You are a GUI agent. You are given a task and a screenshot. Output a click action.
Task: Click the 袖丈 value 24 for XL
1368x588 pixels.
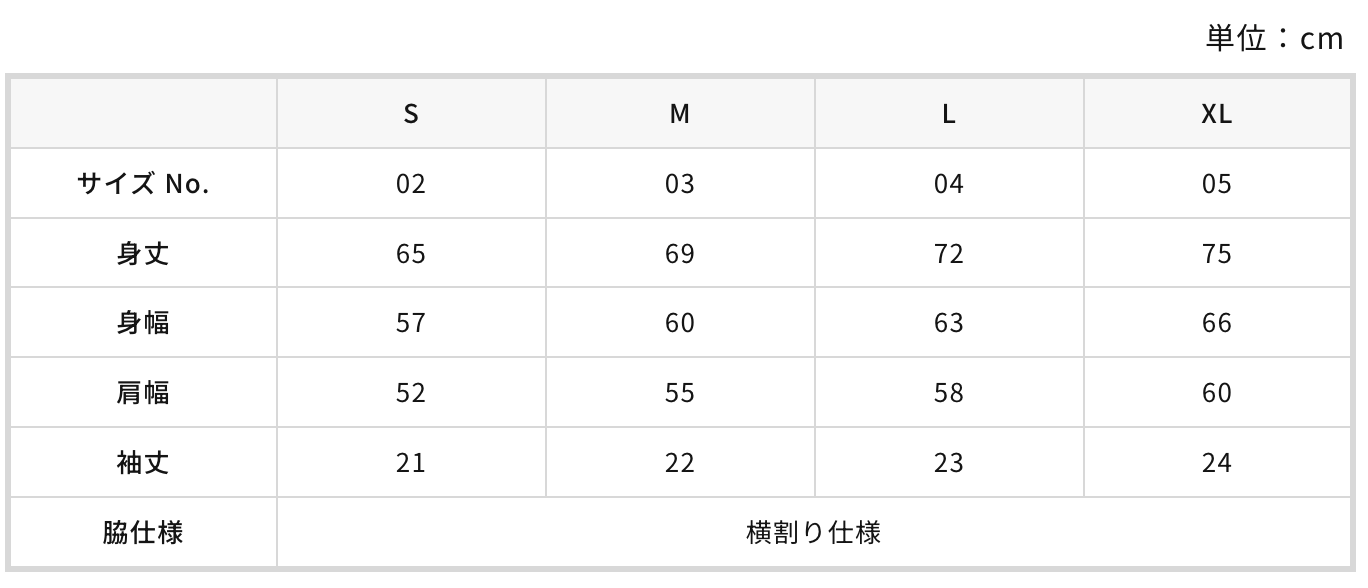[1217, 463]
